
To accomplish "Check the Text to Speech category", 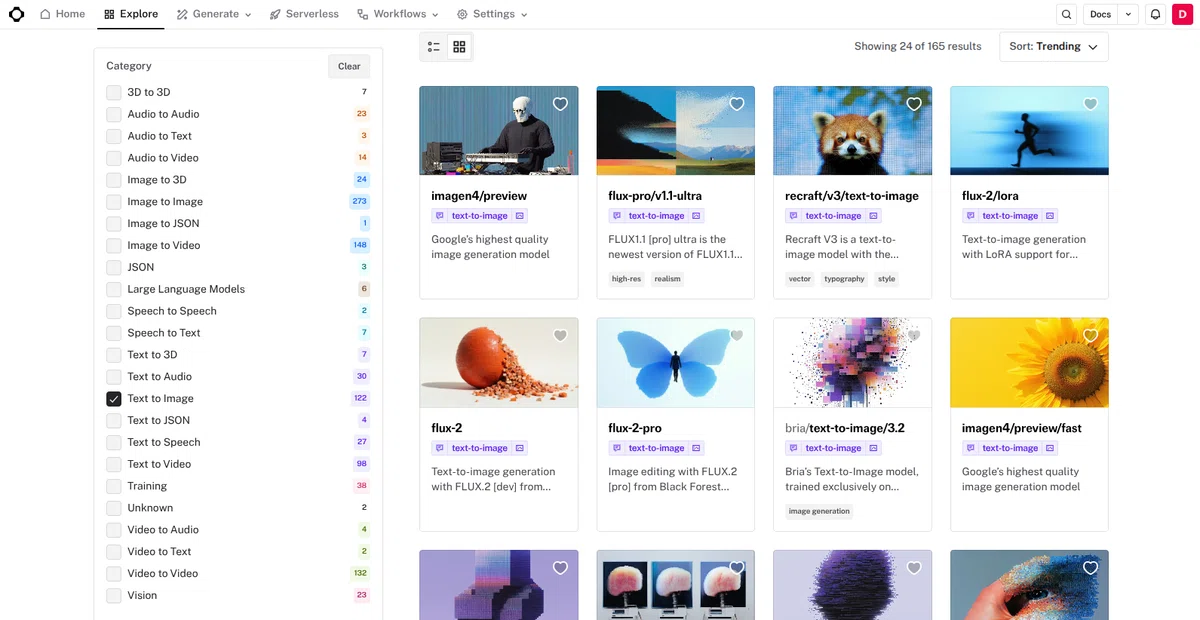I will [x=114, y=442].
